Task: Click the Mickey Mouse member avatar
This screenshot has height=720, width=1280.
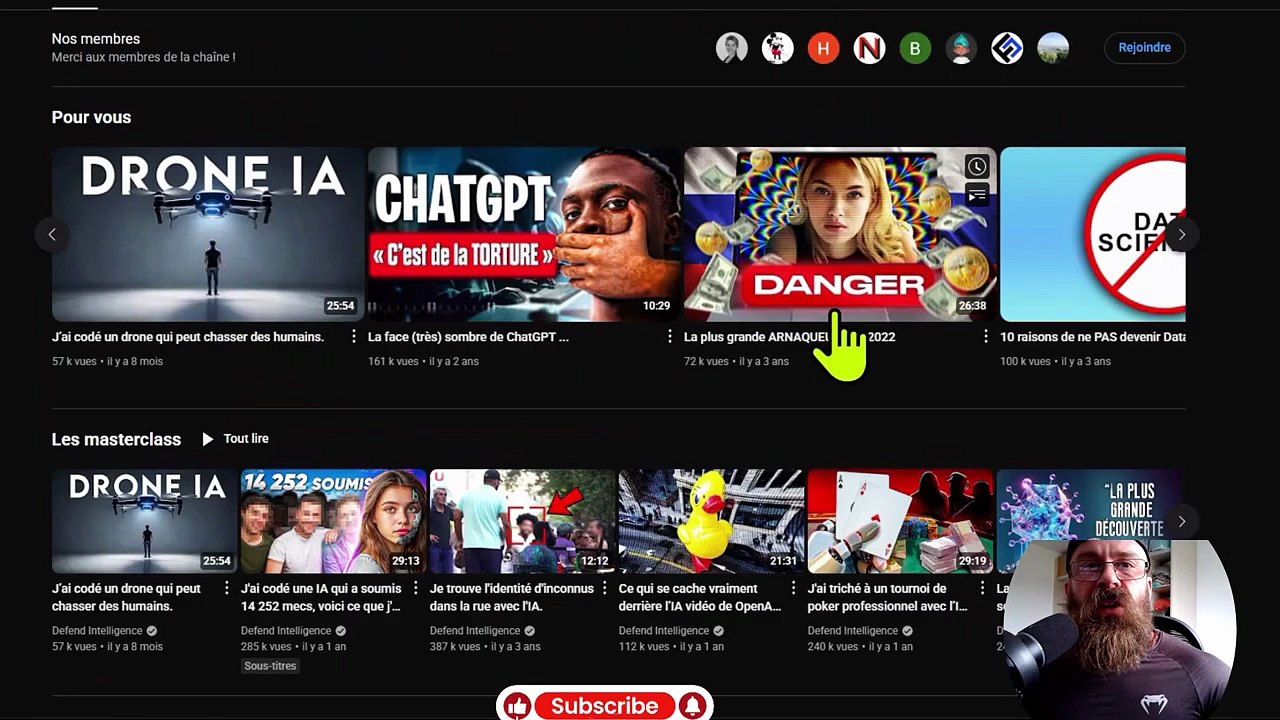Action: [778, 48]
